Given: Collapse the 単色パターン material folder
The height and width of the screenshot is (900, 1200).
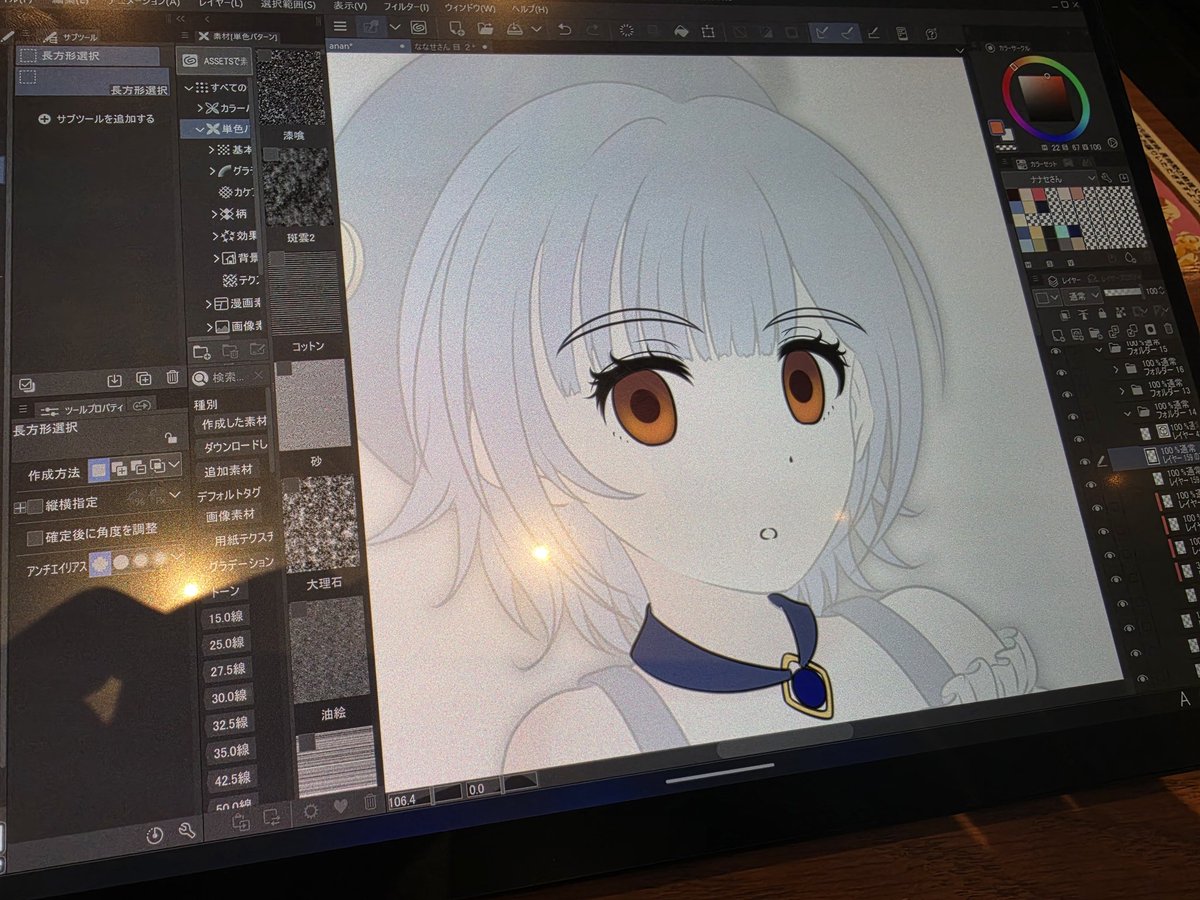Looking at the screenshot, I should tap(199, 129).
